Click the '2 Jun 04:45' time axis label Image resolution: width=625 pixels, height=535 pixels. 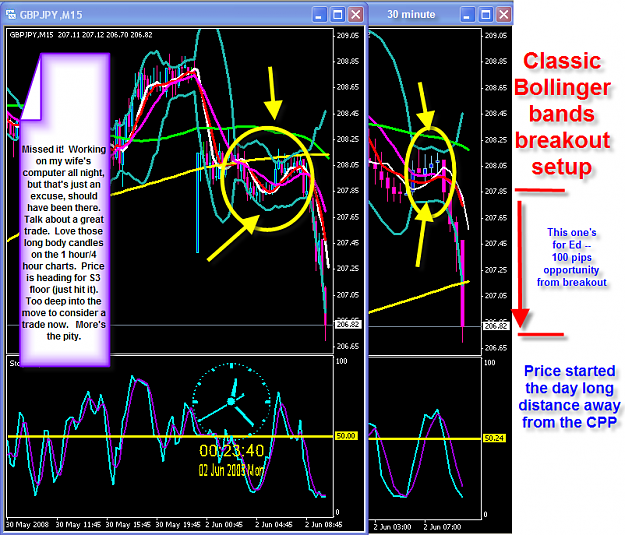coord(274,524)
